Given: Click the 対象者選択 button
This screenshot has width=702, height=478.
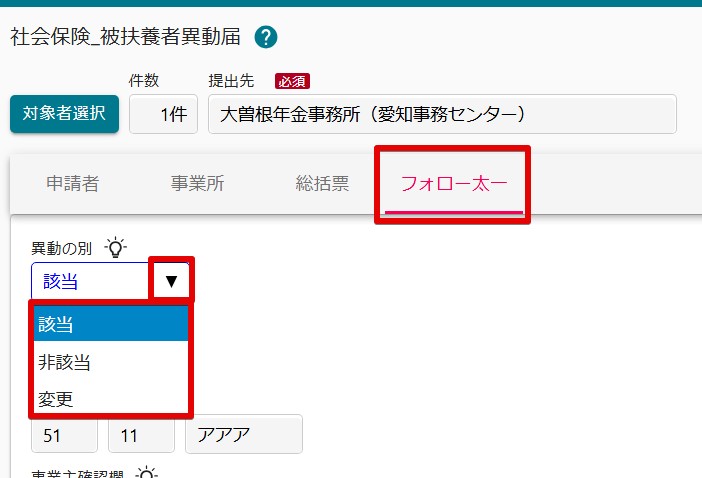Looking at the screenshot, I should point(64,114).
